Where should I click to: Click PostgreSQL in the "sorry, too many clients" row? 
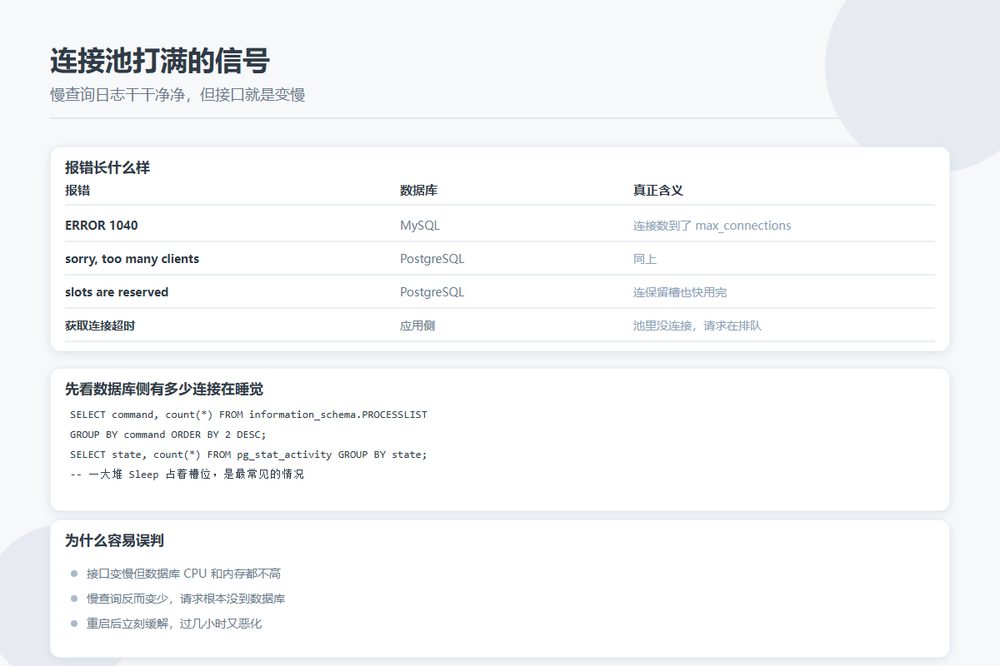[x=432, y=258]
